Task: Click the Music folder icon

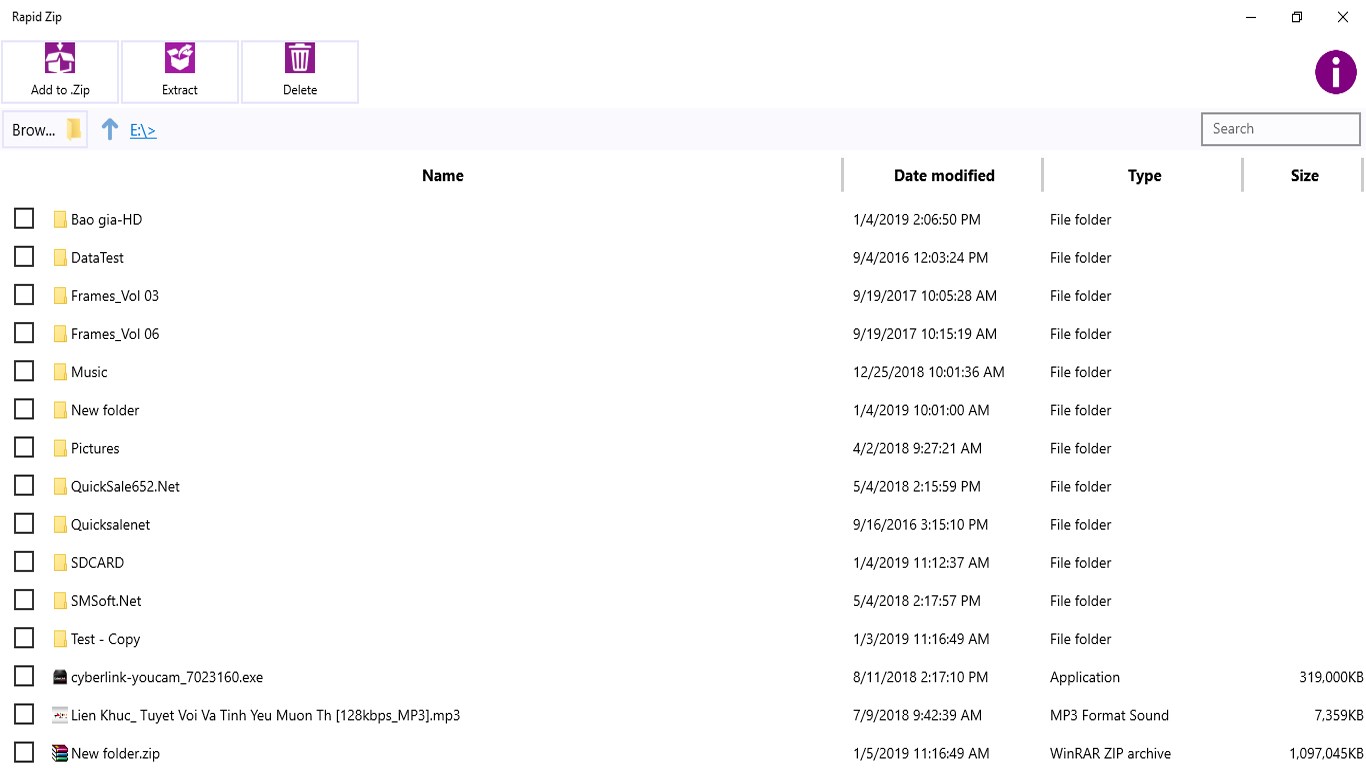Action: [x=60, y=372]
